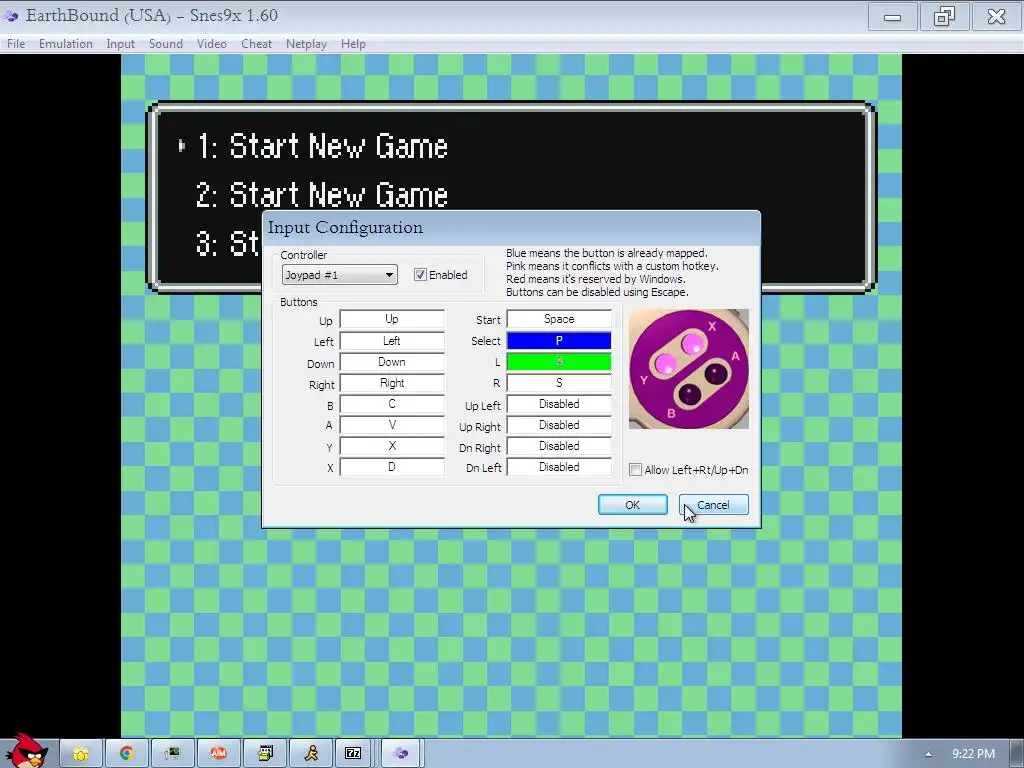Image resolution: width=1024 pixels, height=768 pixels.
Task: Enable the Allow Left+Rt/Up+Dn checkbox
Action: [635, 470]
